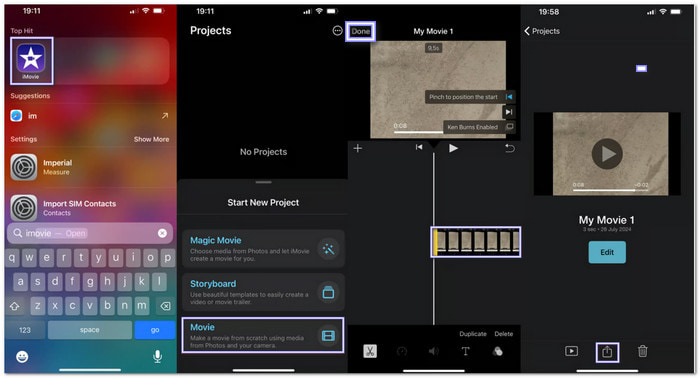700x378 pixels.
Task: Tap the blue go key
Action: coord(154,330)
